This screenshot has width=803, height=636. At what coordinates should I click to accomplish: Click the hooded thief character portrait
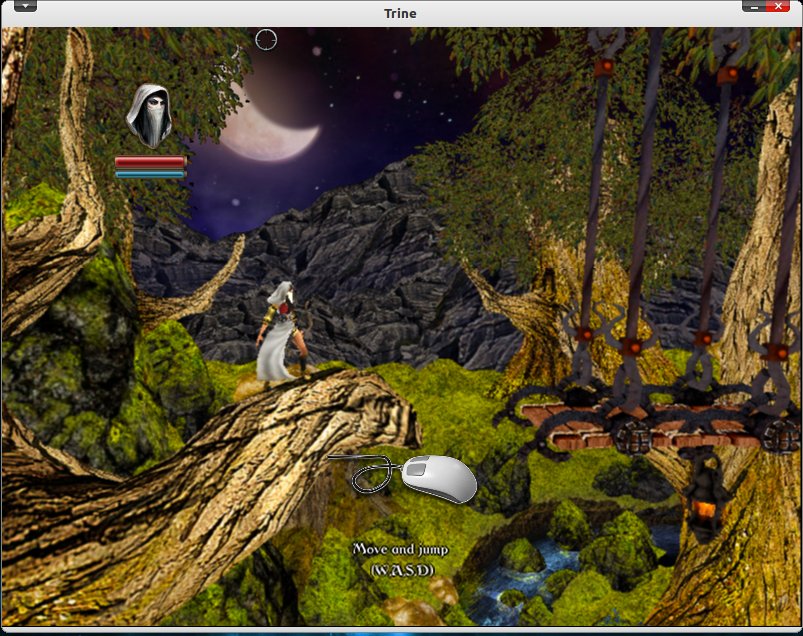[x=149, y=116]
